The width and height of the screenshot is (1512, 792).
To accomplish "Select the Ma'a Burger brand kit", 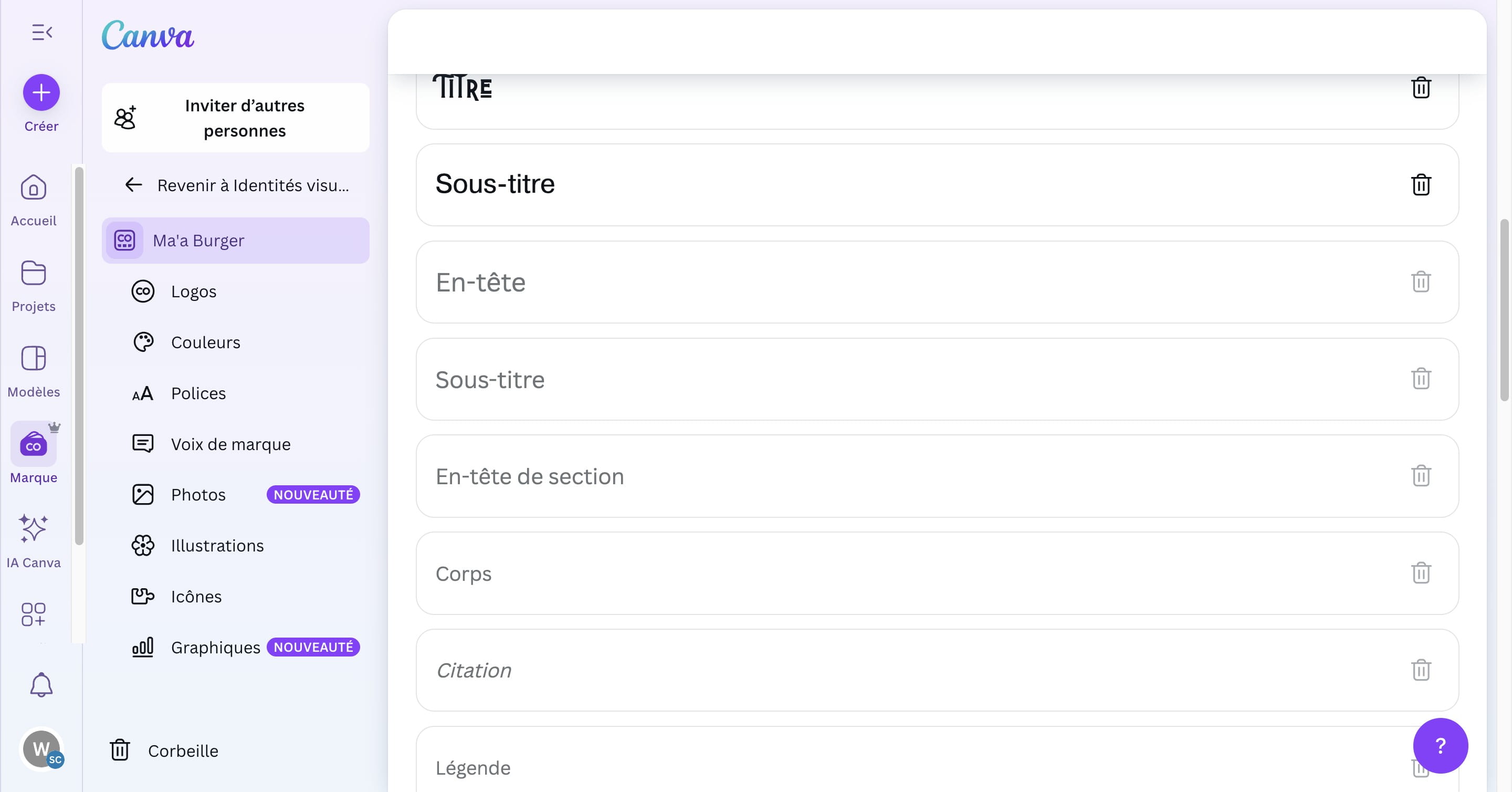I will pyautogui.click(x=198, y=240).
